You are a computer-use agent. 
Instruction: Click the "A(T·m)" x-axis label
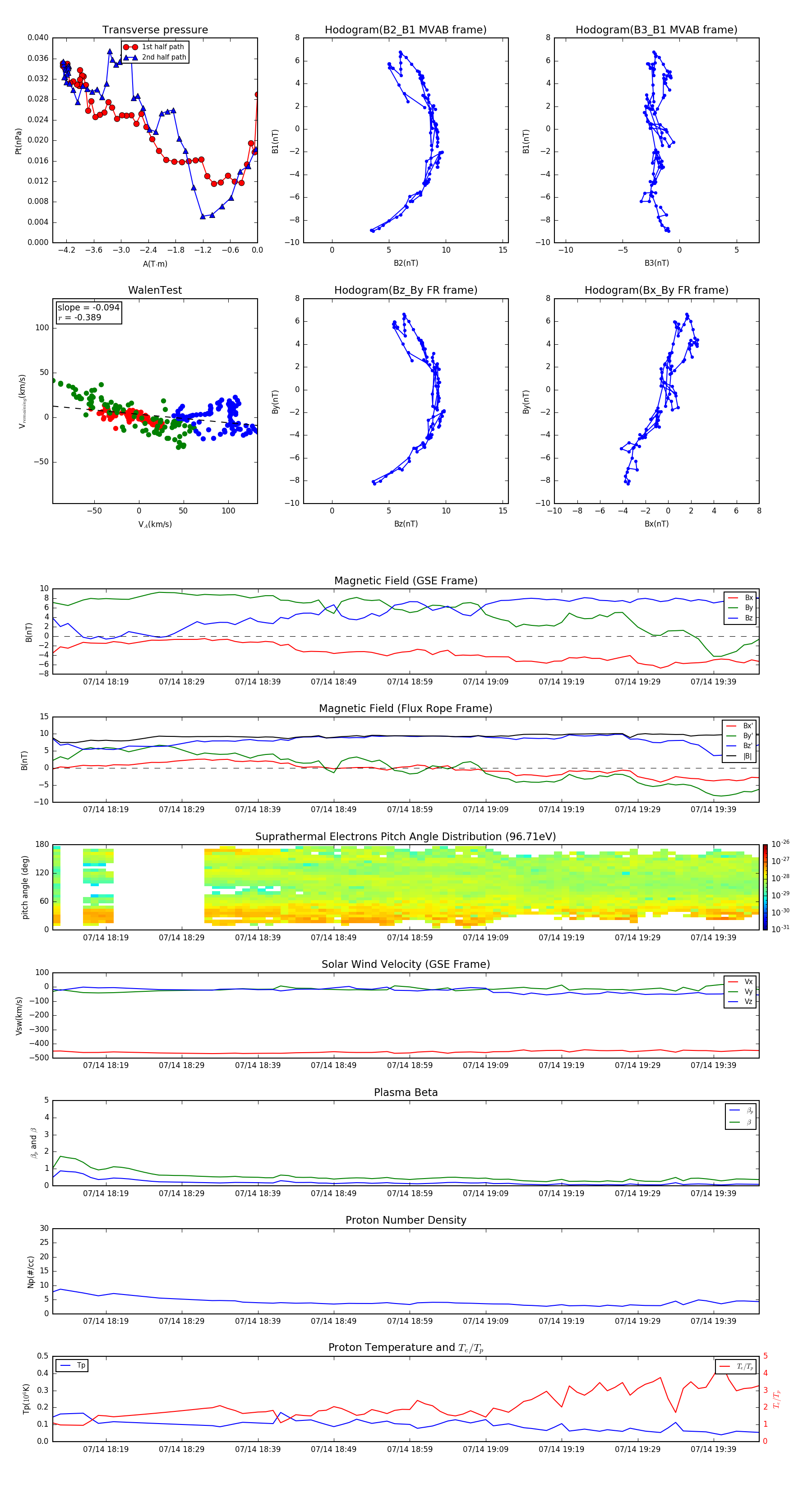[155, 264]
